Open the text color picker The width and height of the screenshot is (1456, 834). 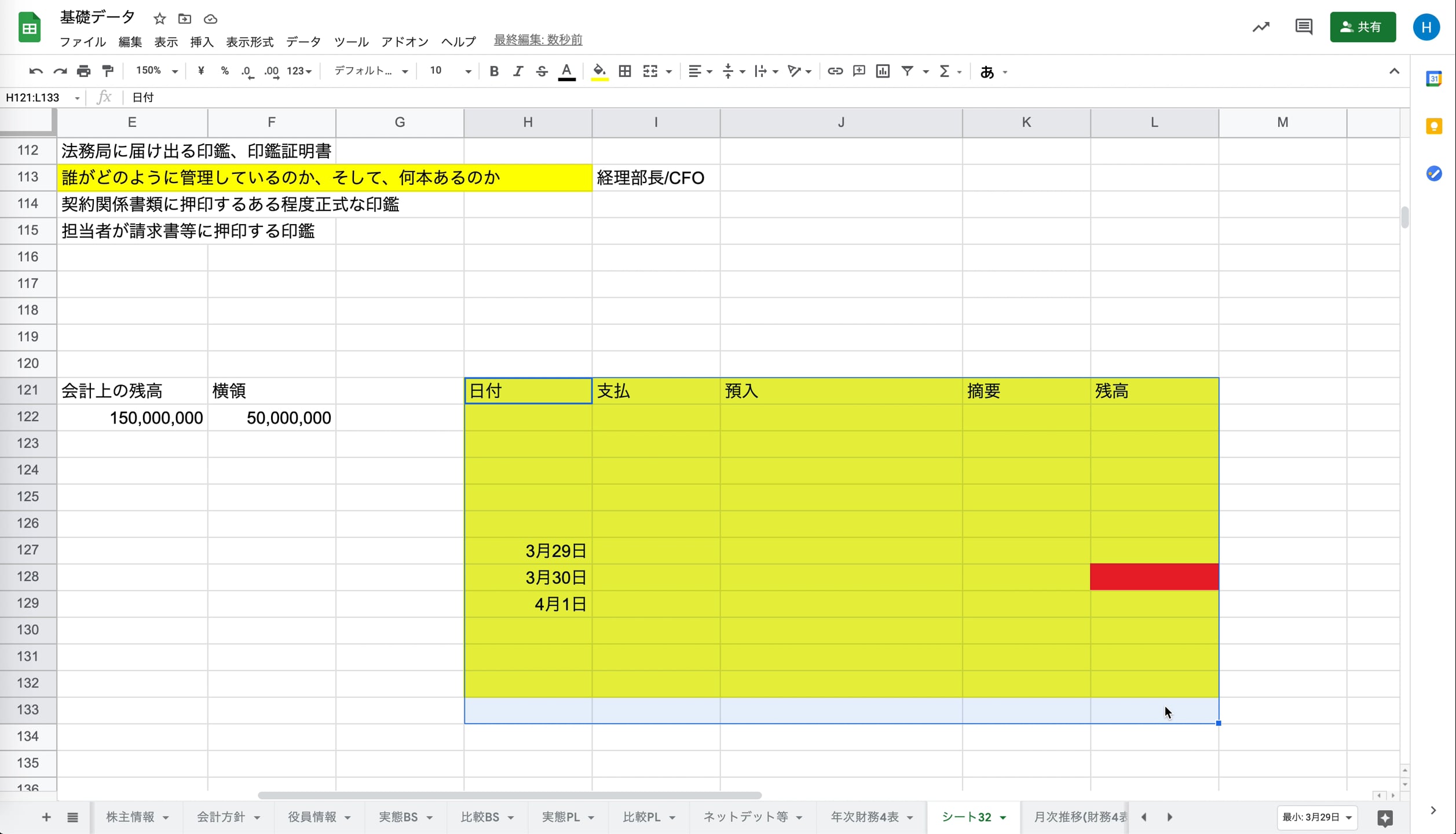[566, 71]
